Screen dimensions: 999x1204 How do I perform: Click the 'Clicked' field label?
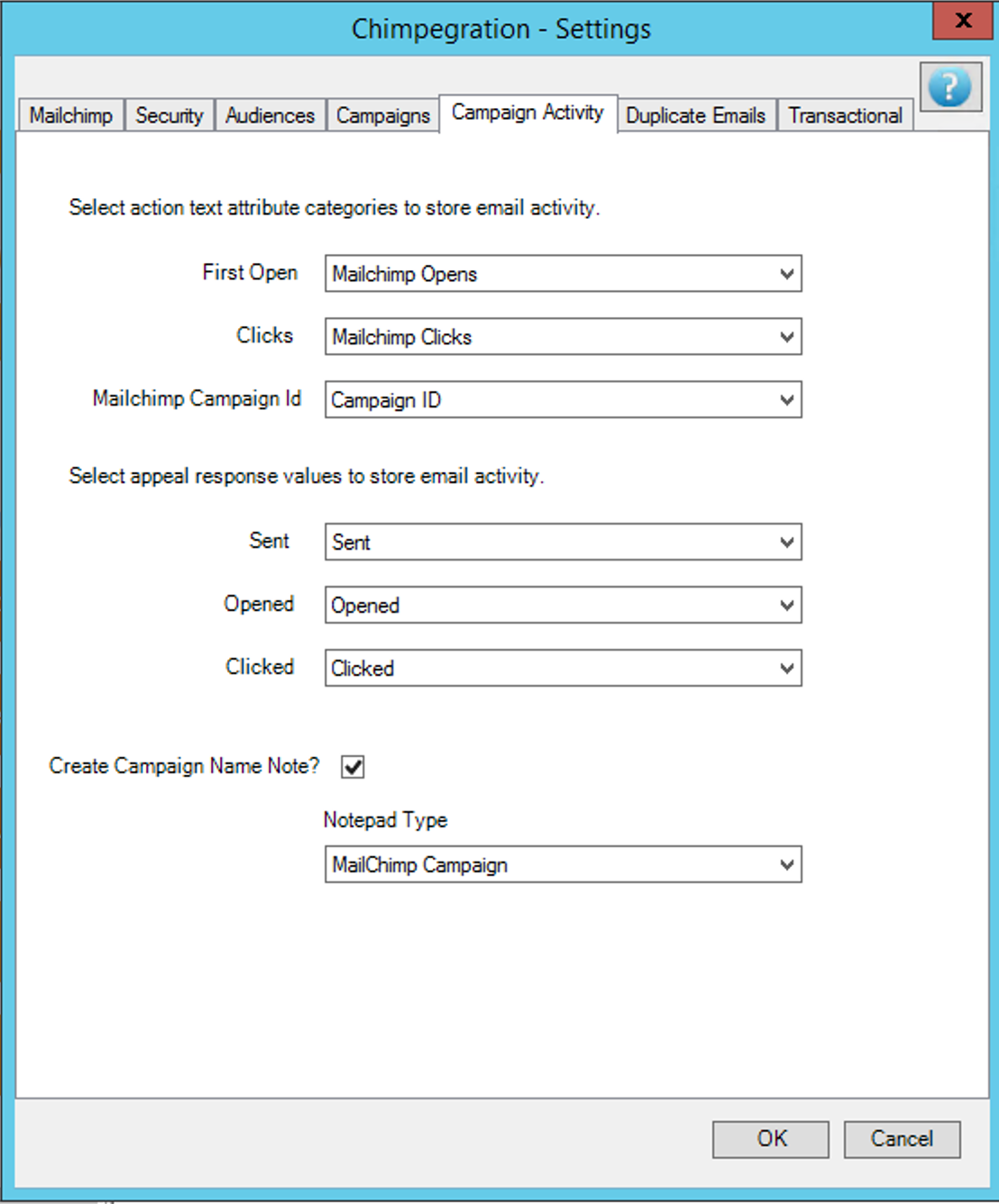(260, 667)
